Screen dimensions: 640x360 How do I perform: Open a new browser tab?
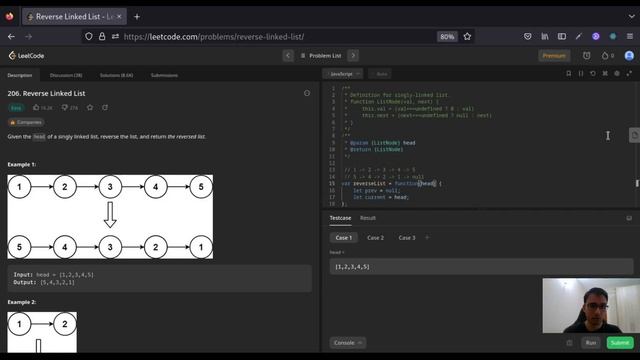tap(137, 17)
